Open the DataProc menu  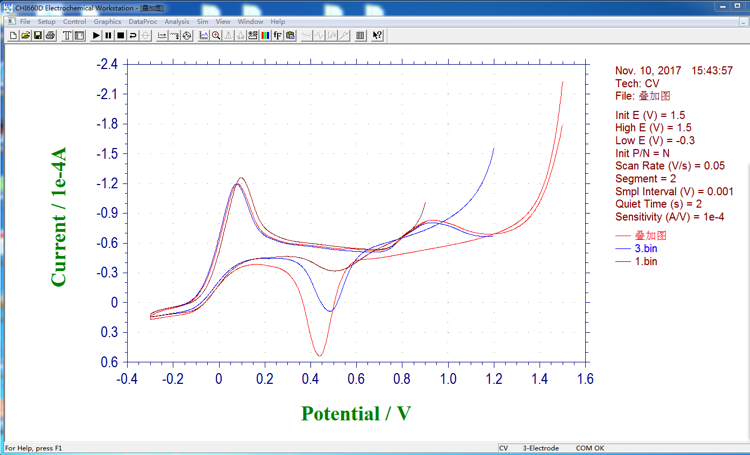[143, 22]
